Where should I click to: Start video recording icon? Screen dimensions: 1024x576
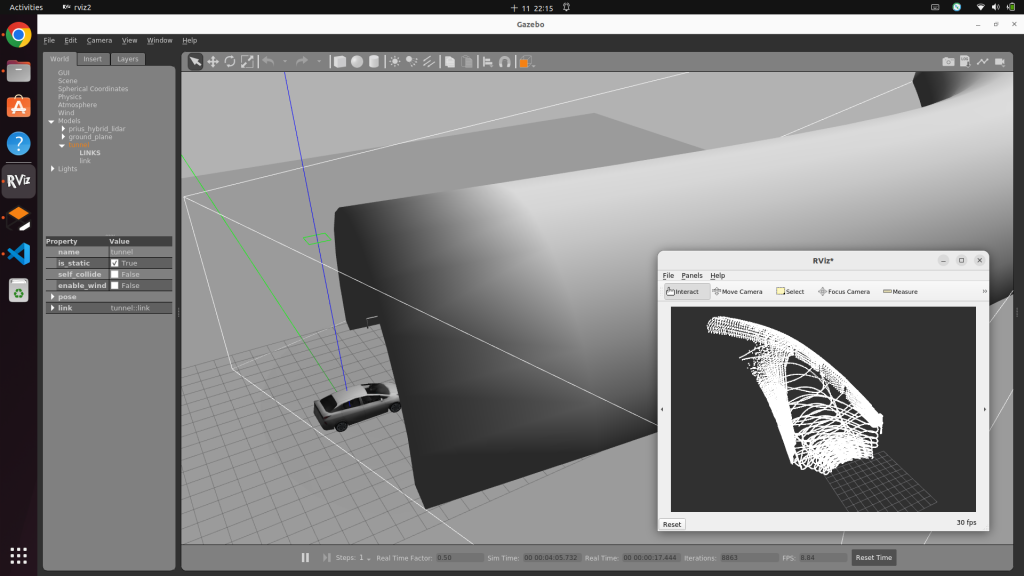click(x=1000, y=61)
